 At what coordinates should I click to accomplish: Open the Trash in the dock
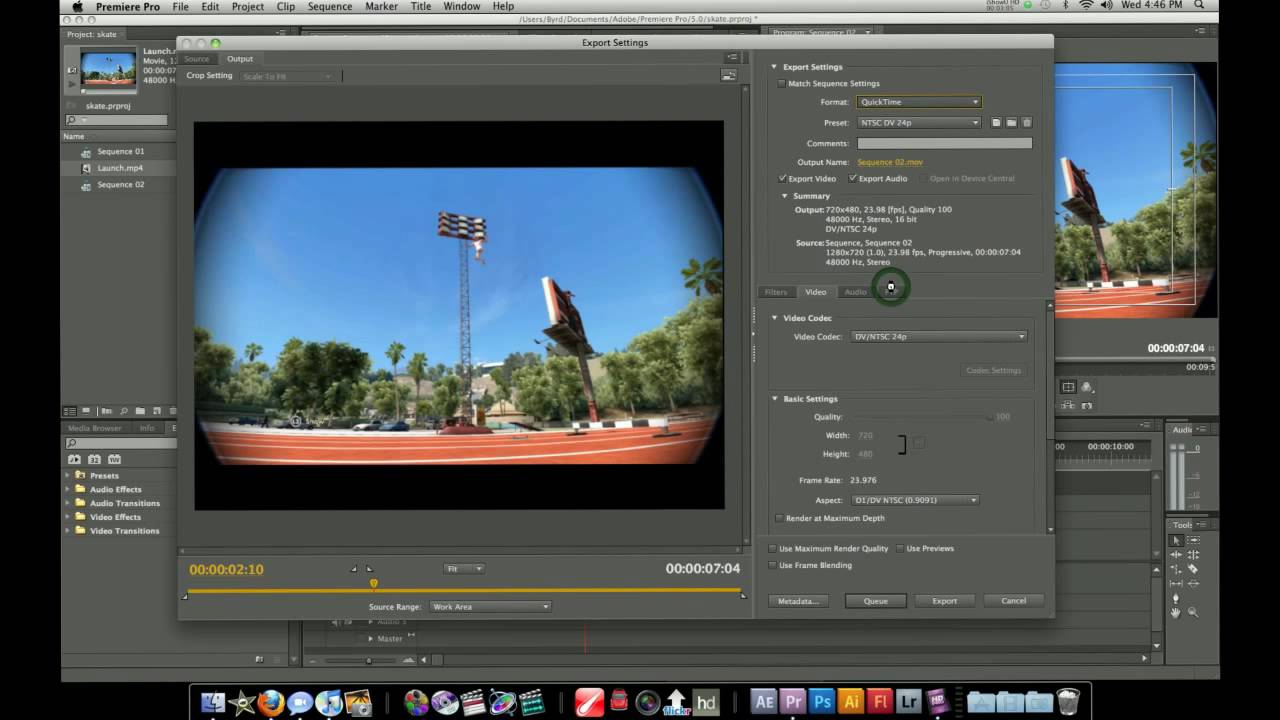click(x=1068, y=702)
